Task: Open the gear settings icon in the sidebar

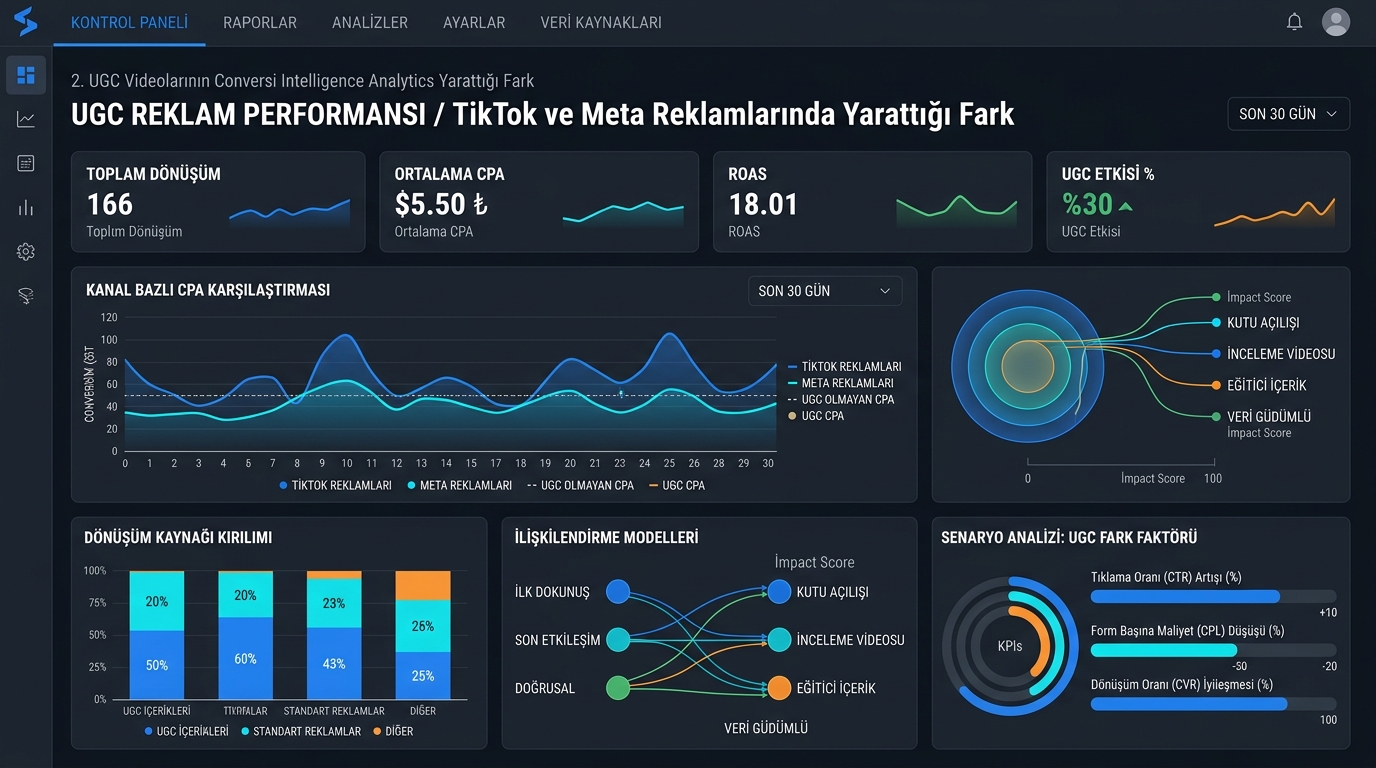Action: (26, 252)
